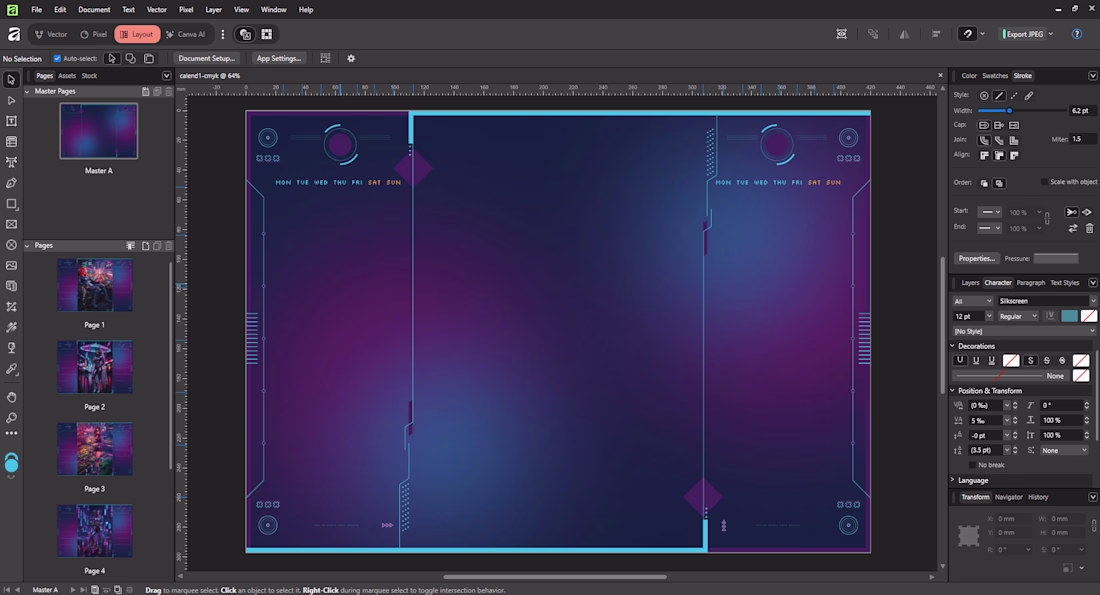
Task: Click the flip horizontal icon in top toolbar
Action: [904, 34]
